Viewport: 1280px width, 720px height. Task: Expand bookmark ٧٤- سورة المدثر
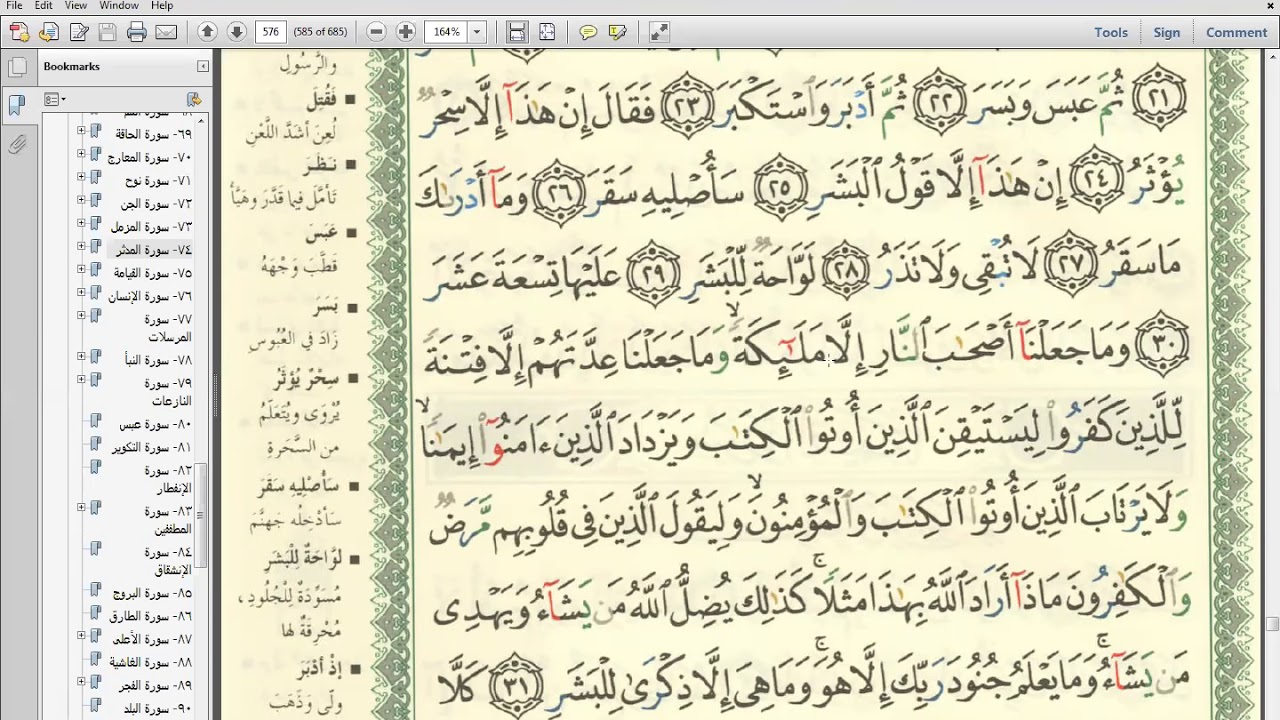coord(81,246)
